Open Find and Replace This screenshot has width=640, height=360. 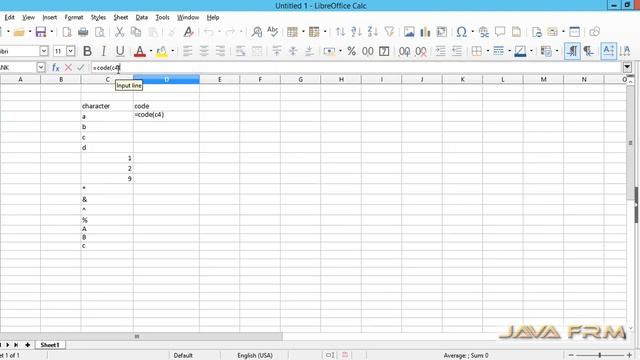click(257, 32)
